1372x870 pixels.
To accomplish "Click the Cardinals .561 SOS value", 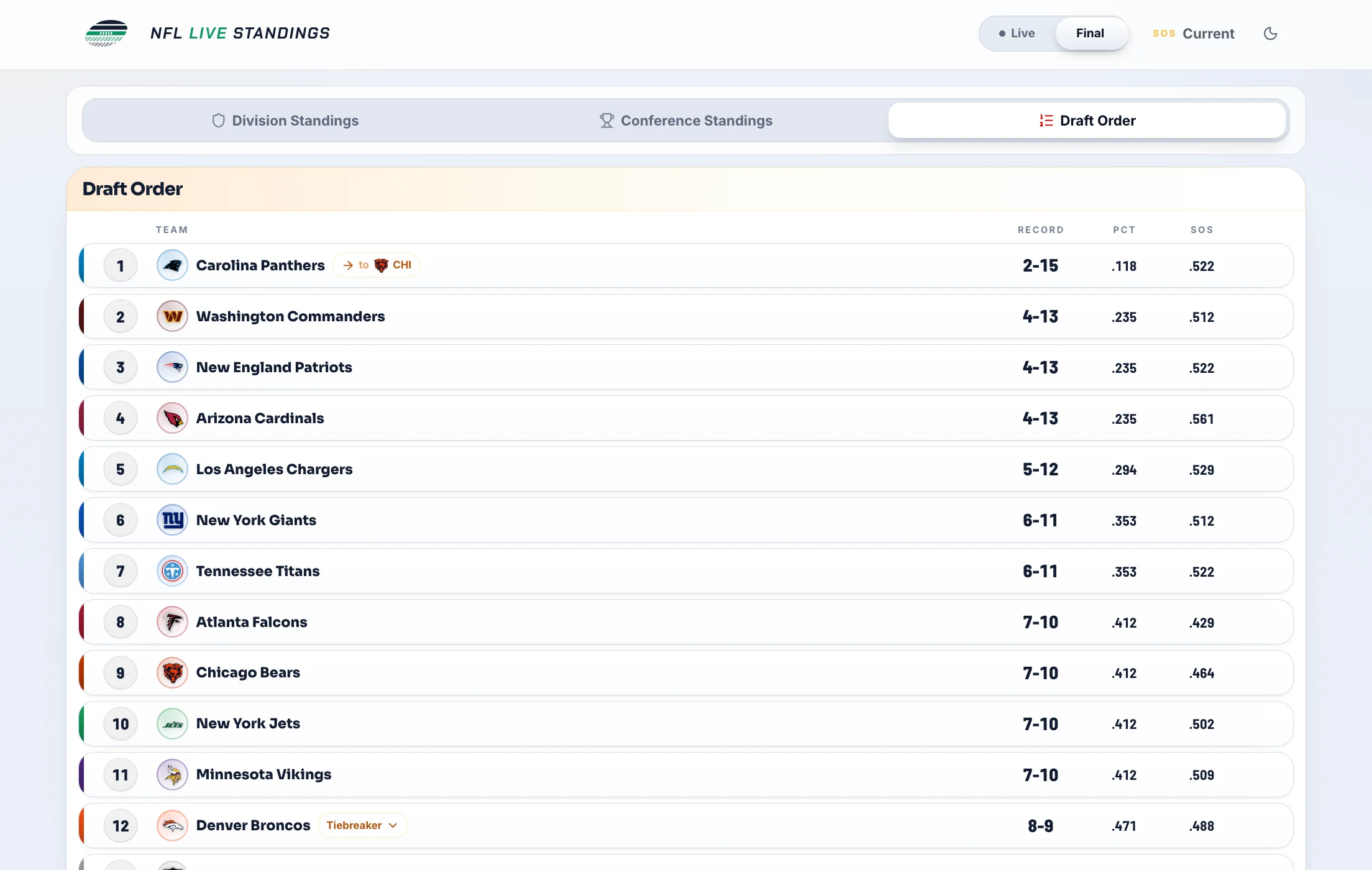I will tap(1202, 419).
